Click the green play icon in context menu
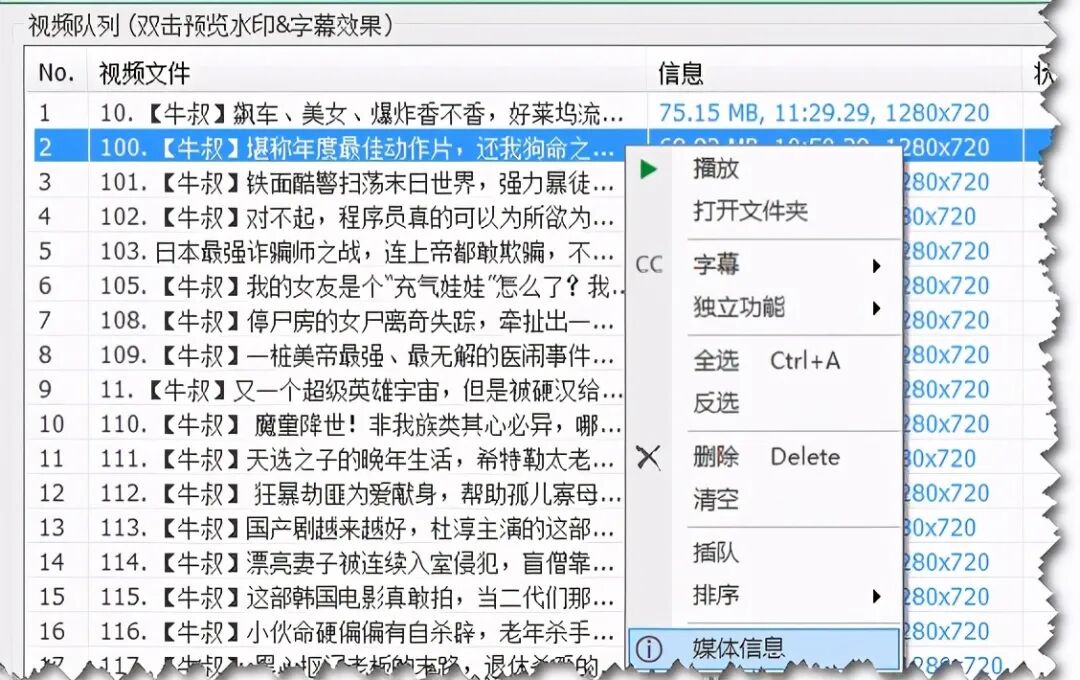 [x=648, y=169]
